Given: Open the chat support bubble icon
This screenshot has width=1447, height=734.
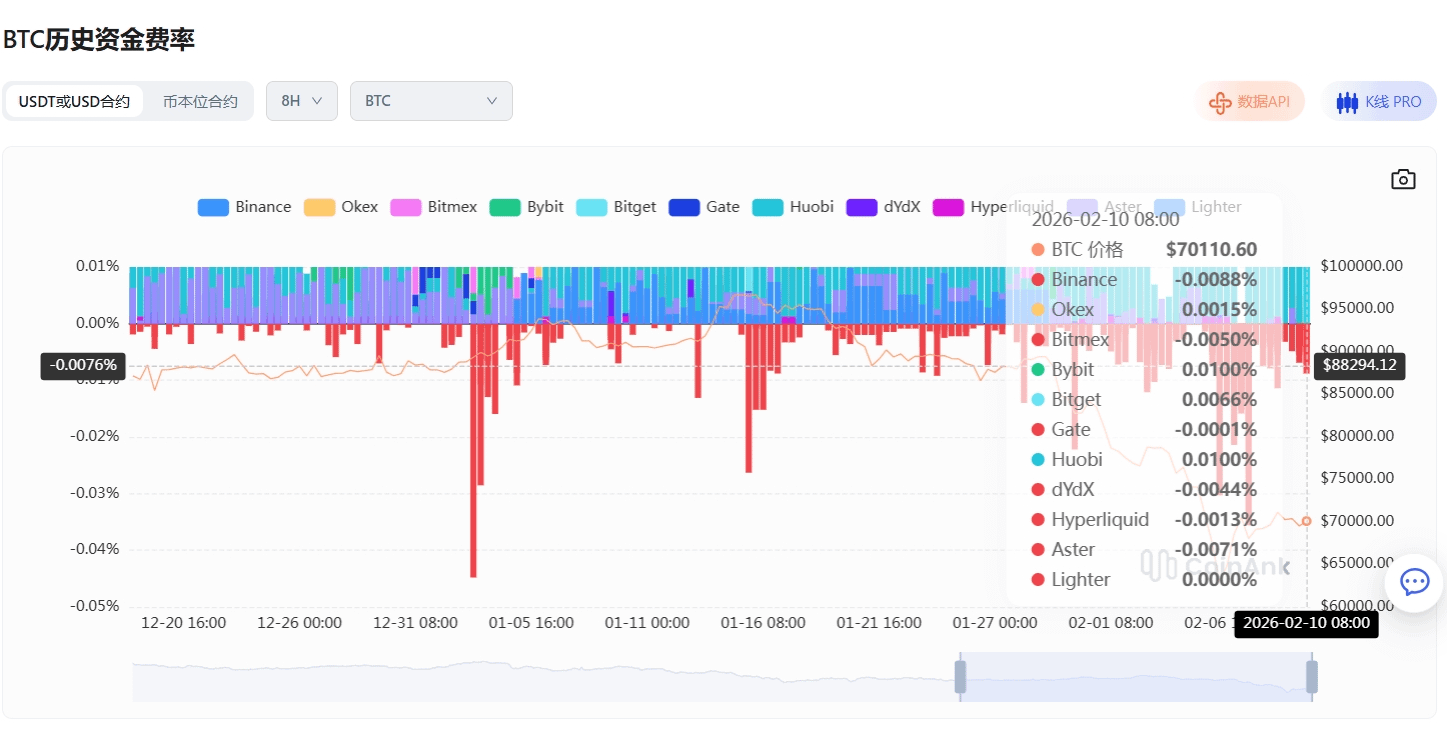Looking at the screenshot, I should [1414, 582].
